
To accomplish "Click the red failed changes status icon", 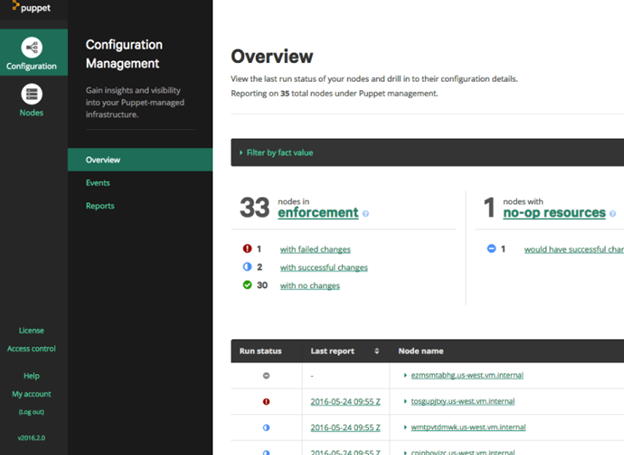I will (247, 249).
